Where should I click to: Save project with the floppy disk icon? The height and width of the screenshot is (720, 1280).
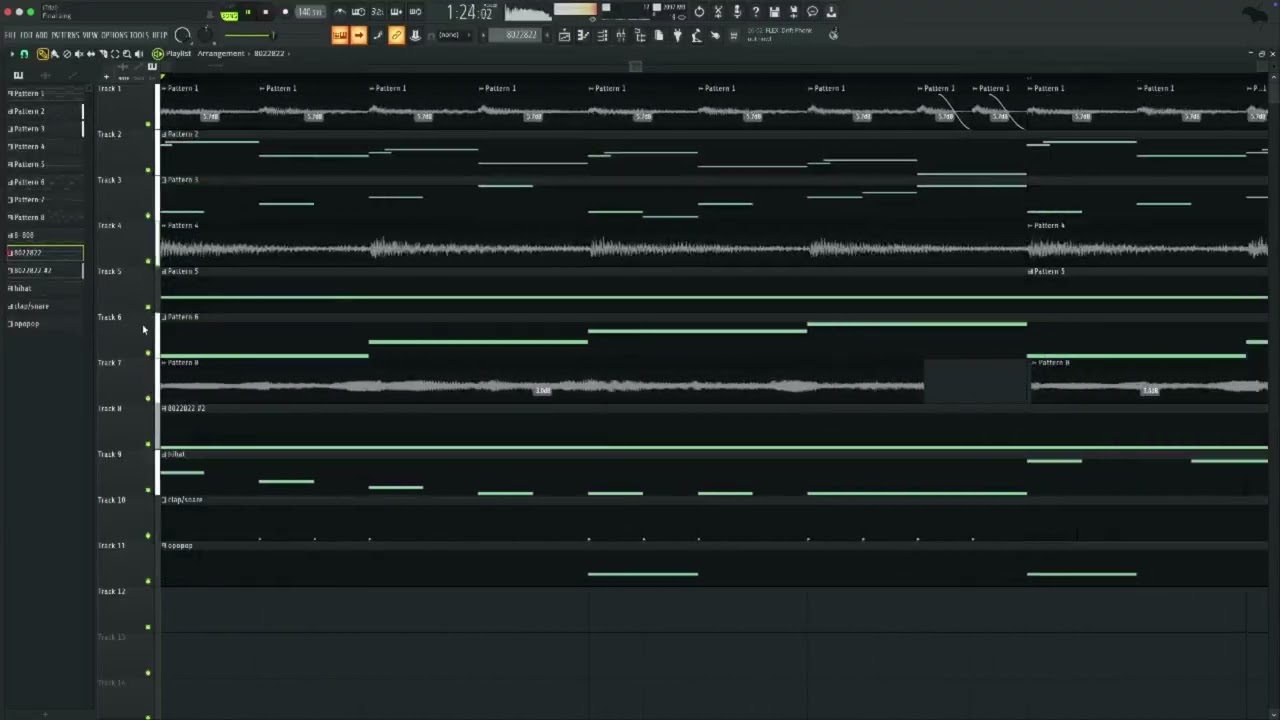click(x=774, y=11)
